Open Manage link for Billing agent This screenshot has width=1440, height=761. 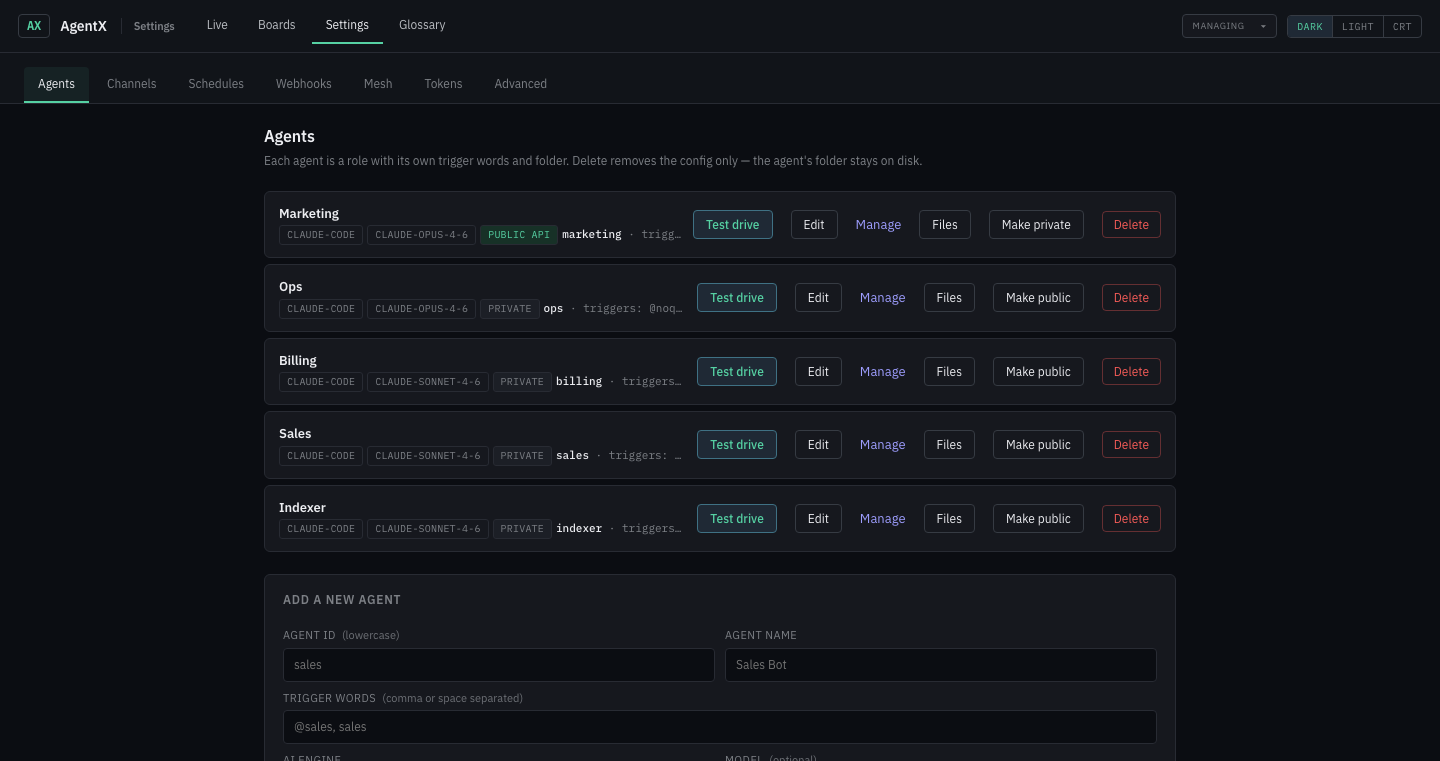(x=882, y=372)
